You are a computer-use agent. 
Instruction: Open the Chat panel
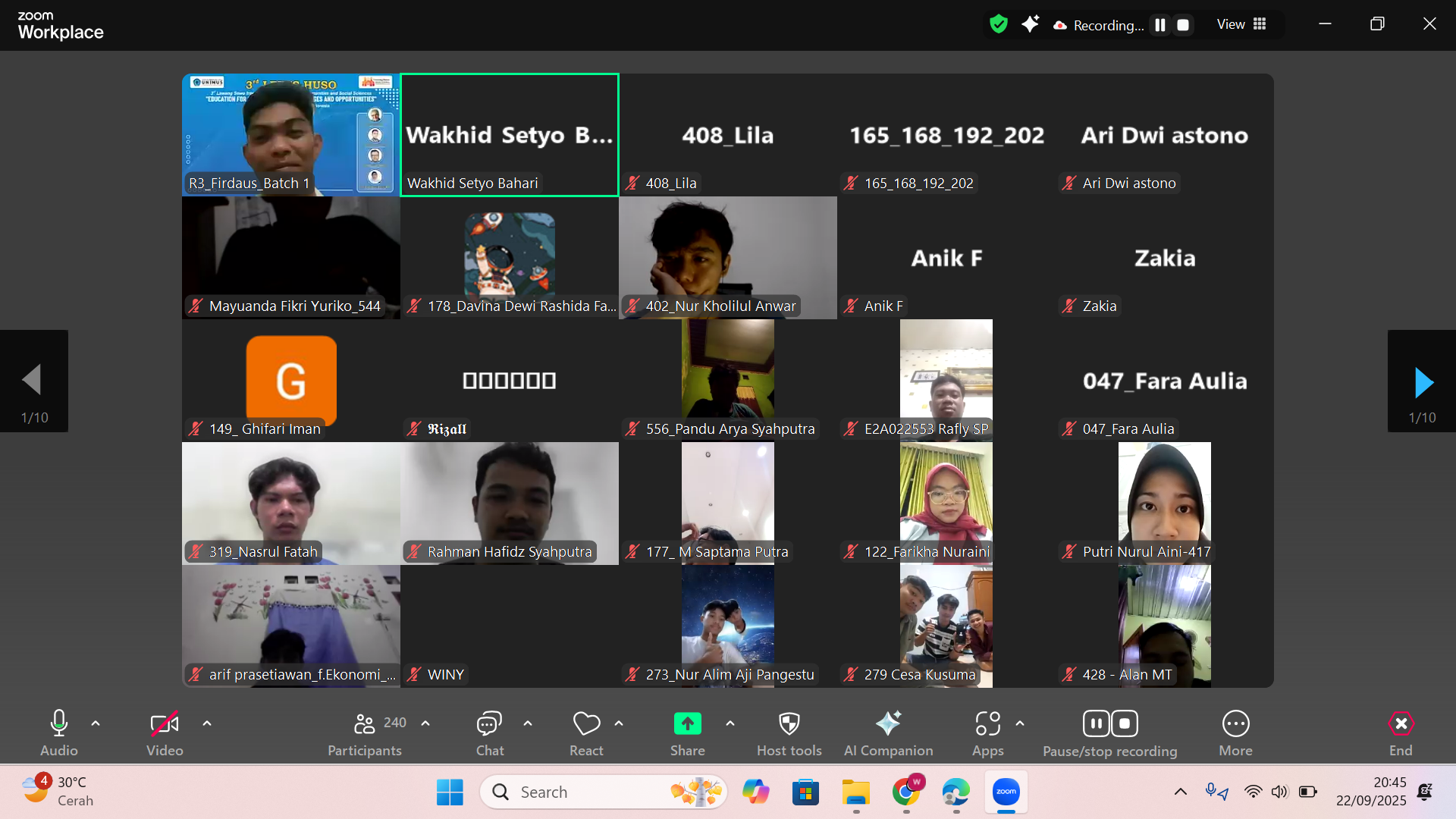point(489,724)
